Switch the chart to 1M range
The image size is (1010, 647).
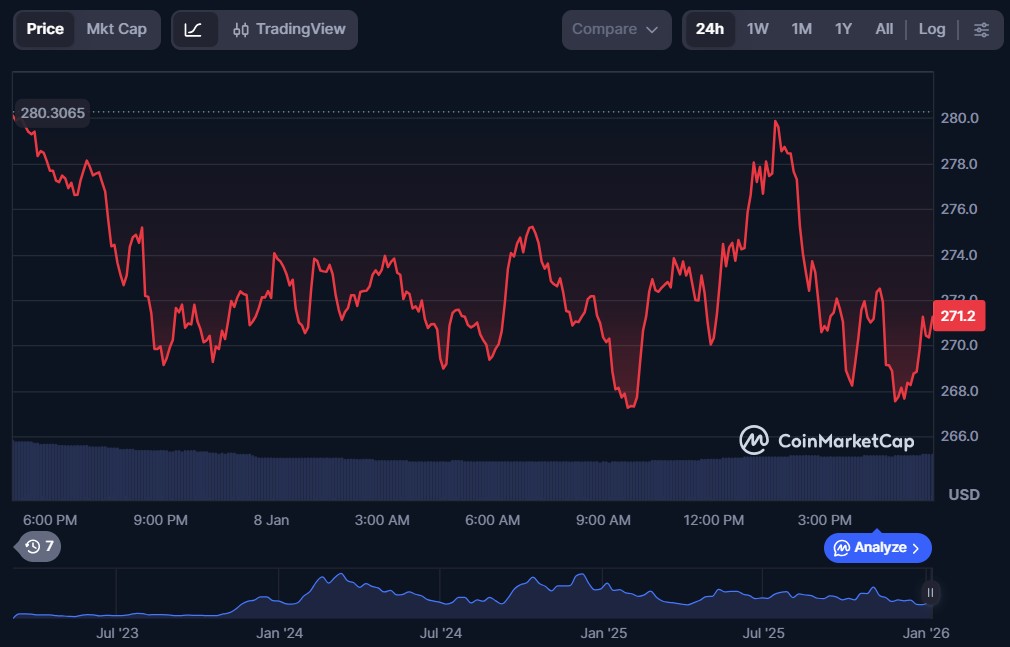coord(801,29)
